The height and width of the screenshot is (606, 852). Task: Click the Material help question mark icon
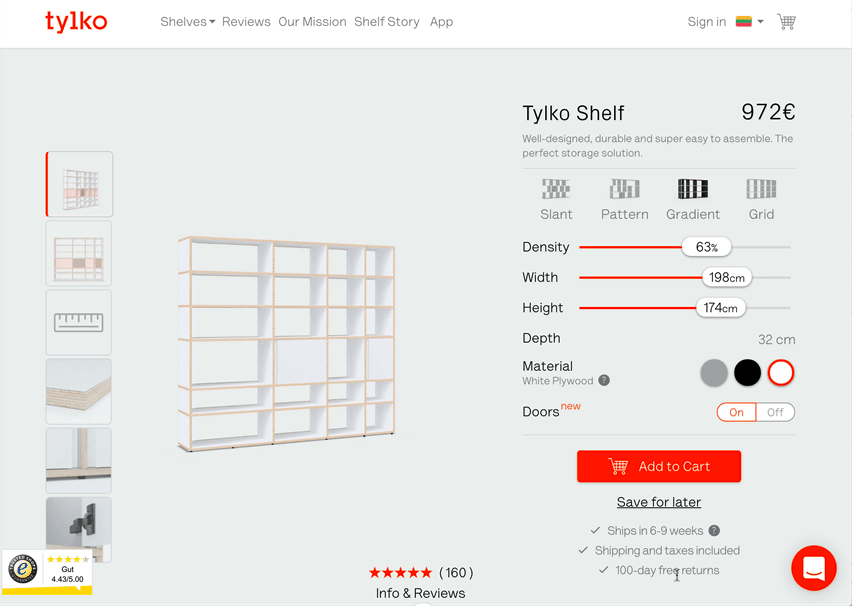click(604, 380)
